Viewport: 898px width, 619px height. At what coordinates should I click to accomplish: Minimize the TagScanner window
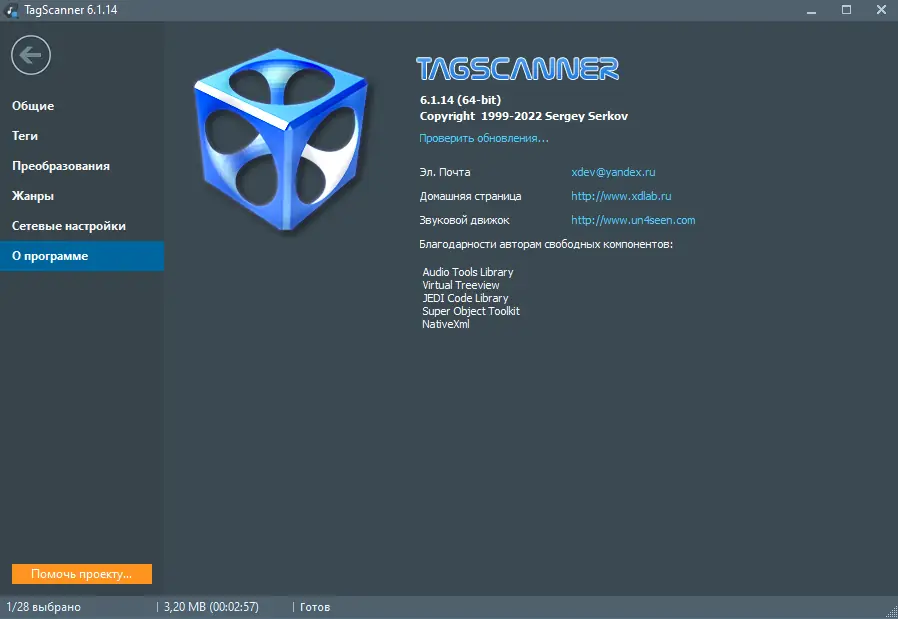pos(812,10)
